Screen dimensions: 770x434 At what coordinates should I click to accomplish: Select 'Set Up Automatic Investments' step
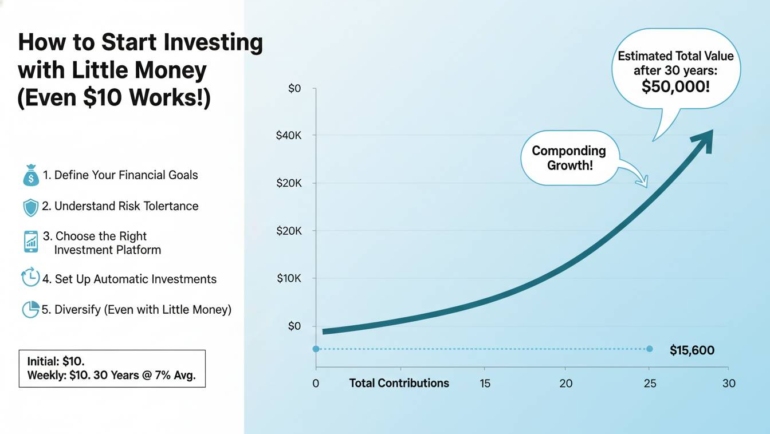tap(129, 279)
